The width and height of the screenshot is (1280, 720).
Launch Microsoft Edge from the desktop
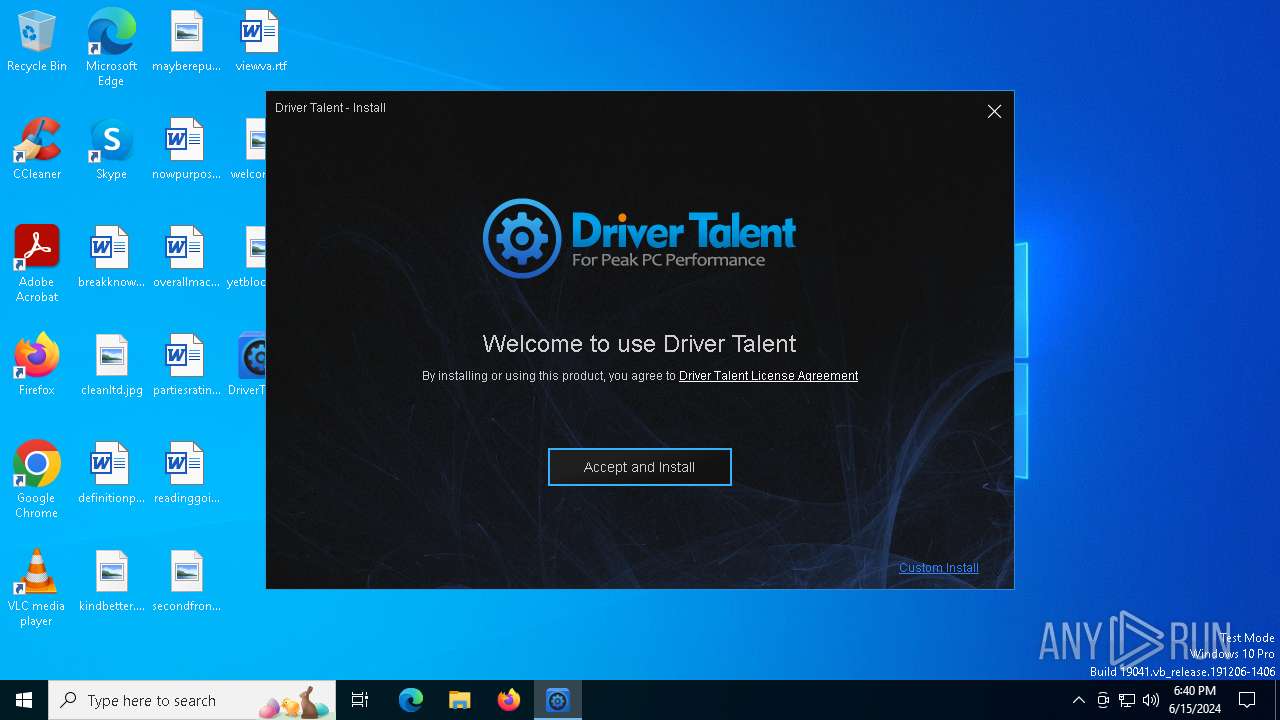[111, 48]
